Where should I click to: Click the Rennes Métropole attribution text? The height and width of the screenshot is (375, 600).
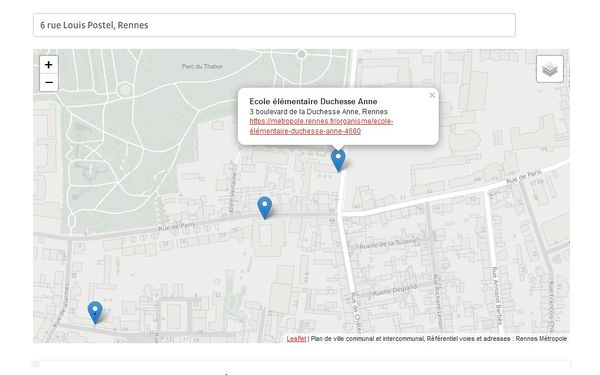point(541,339)
